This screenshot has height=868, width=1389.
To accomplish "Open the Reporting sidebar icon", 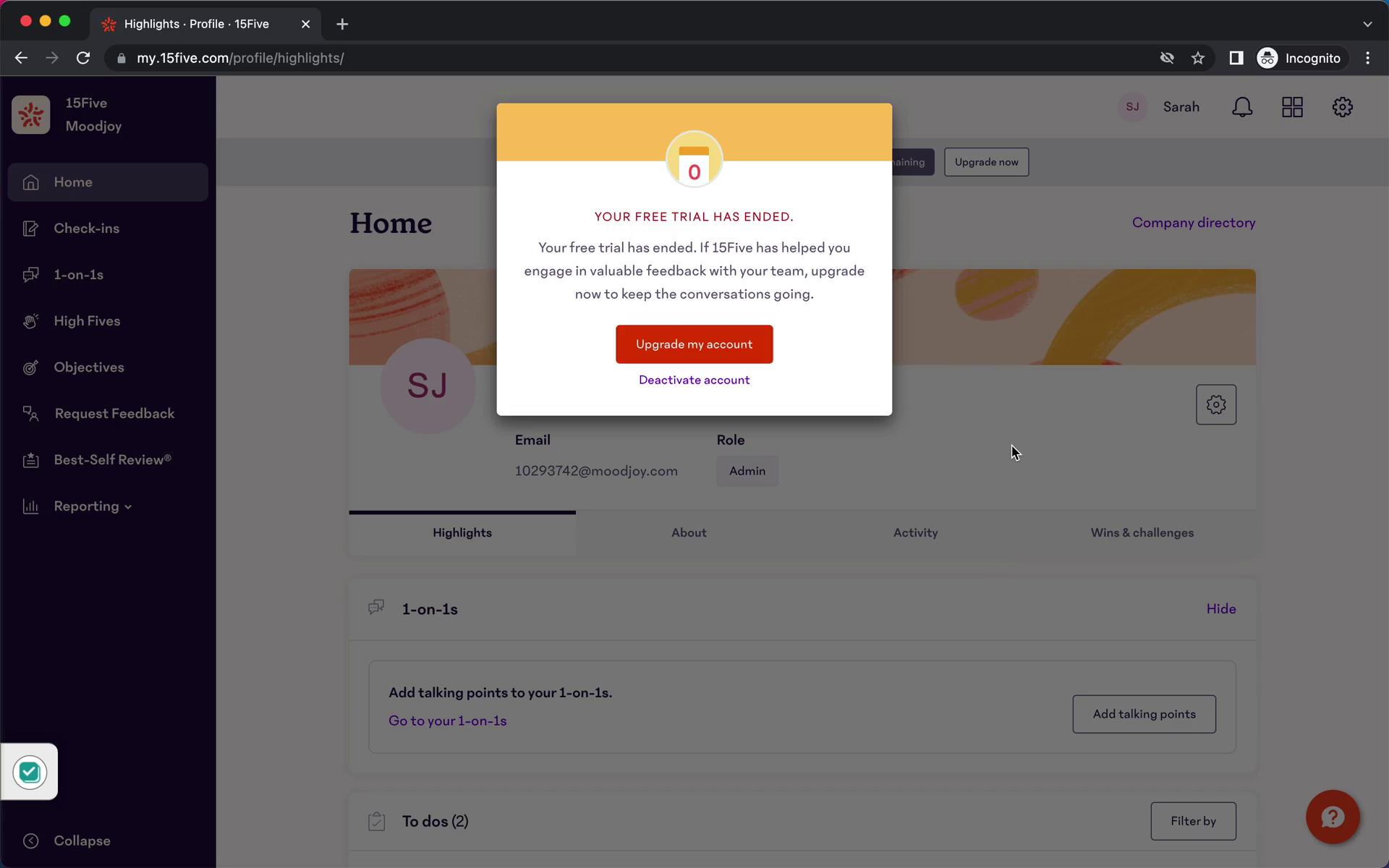I will tap(31, 506).
